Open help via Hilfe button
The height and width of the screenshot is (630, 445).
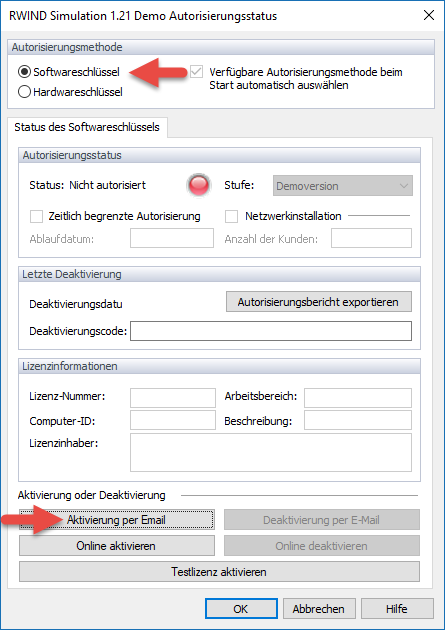pyautogui.click(x=397, y=609)
